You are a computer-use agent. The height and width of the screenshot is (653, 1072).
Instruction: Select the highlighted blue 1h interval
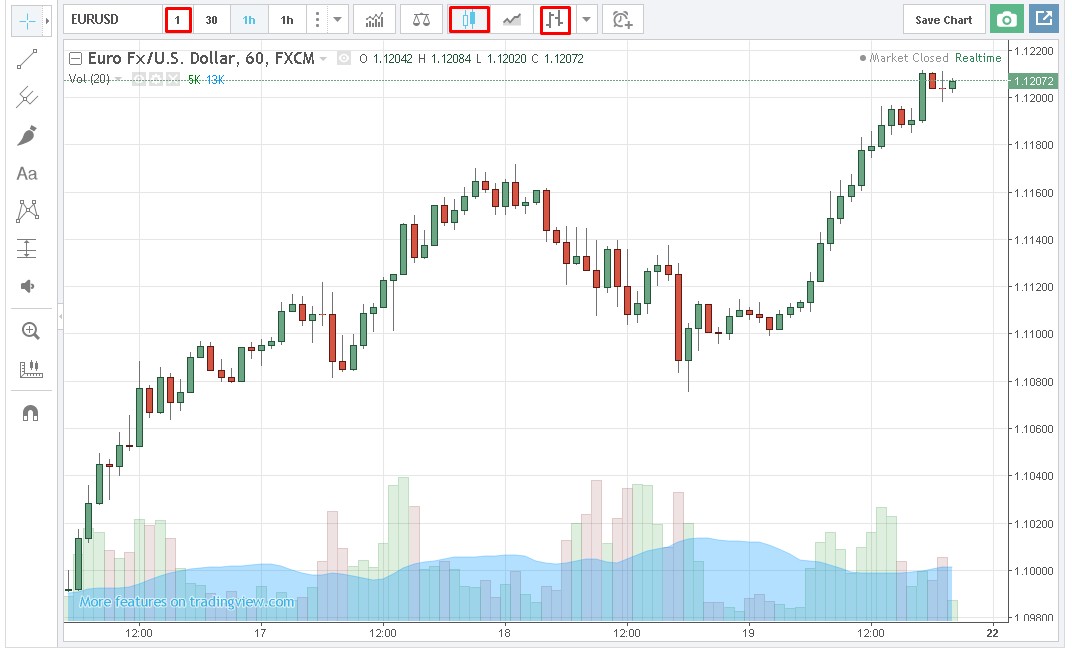pyautogui.click(x=249, y=20)
